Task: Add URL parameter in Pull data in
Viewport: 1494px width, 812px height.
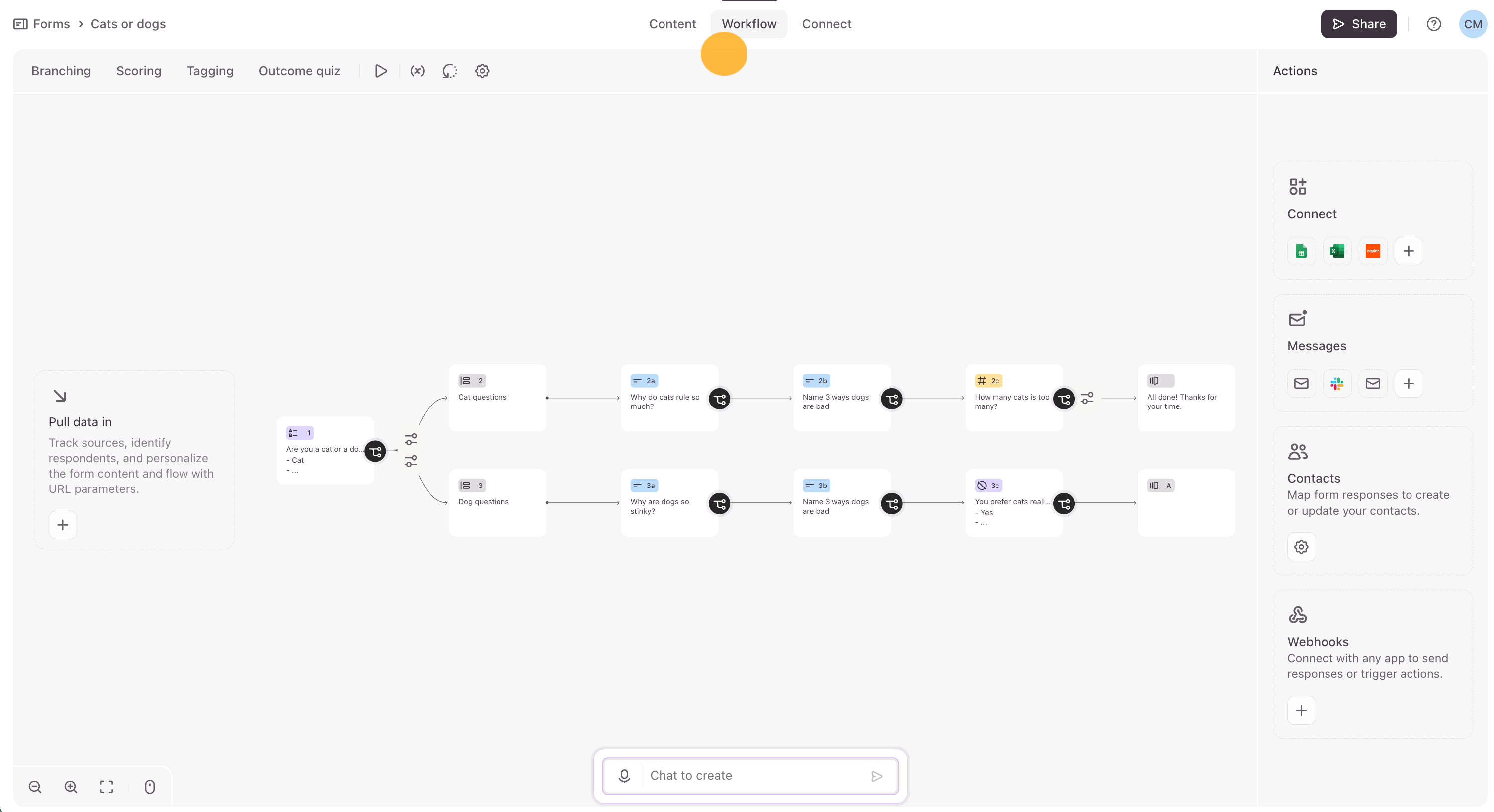Action: [63, 525]
